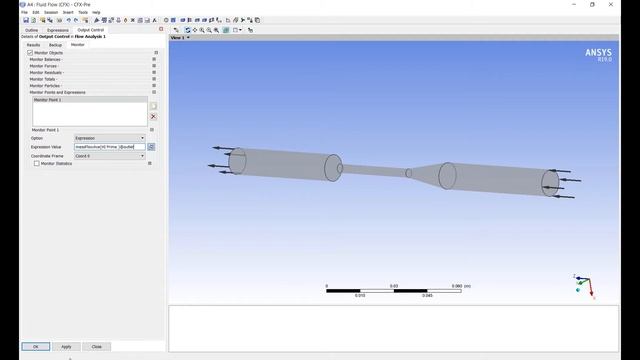Switch to the Expressions tab

click(x=58, y=30)
